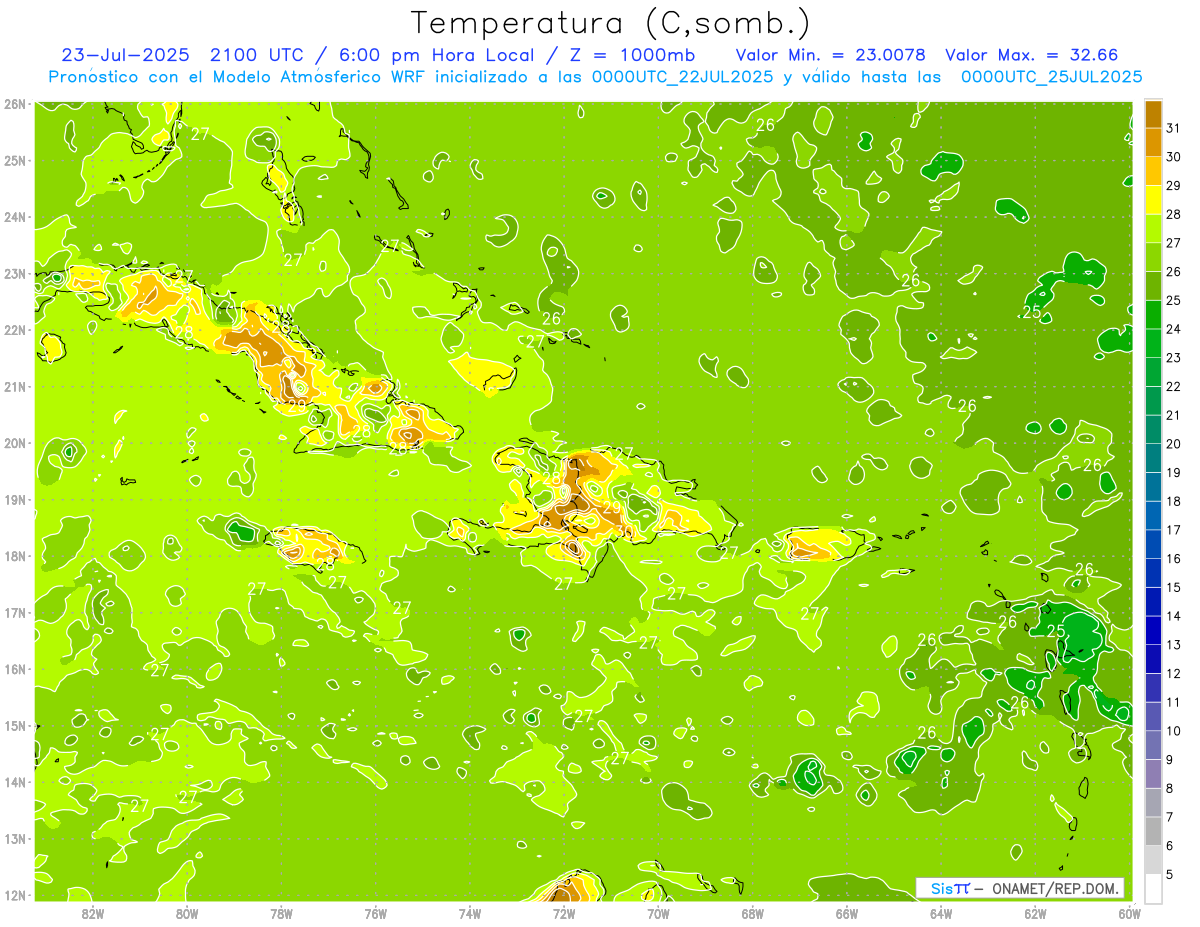Pick the legend swatch between 21 and 22
1200x927 pixels.
pos(1153,400)
